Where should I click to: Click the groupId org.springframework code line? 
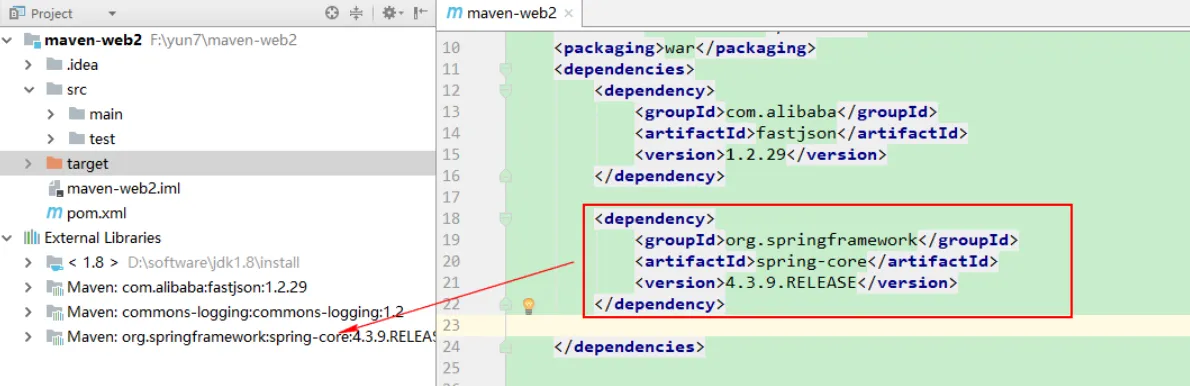click(x=826, y=240)
